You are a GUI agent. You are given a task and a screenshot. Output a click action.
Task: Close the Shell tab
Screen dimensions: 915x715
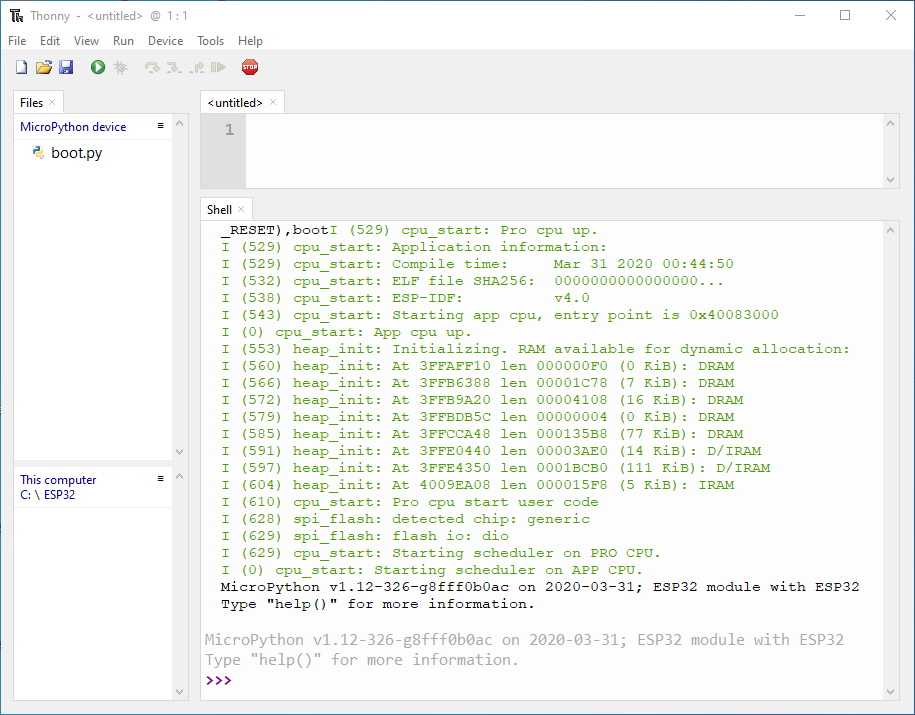[x=240, y=209]
